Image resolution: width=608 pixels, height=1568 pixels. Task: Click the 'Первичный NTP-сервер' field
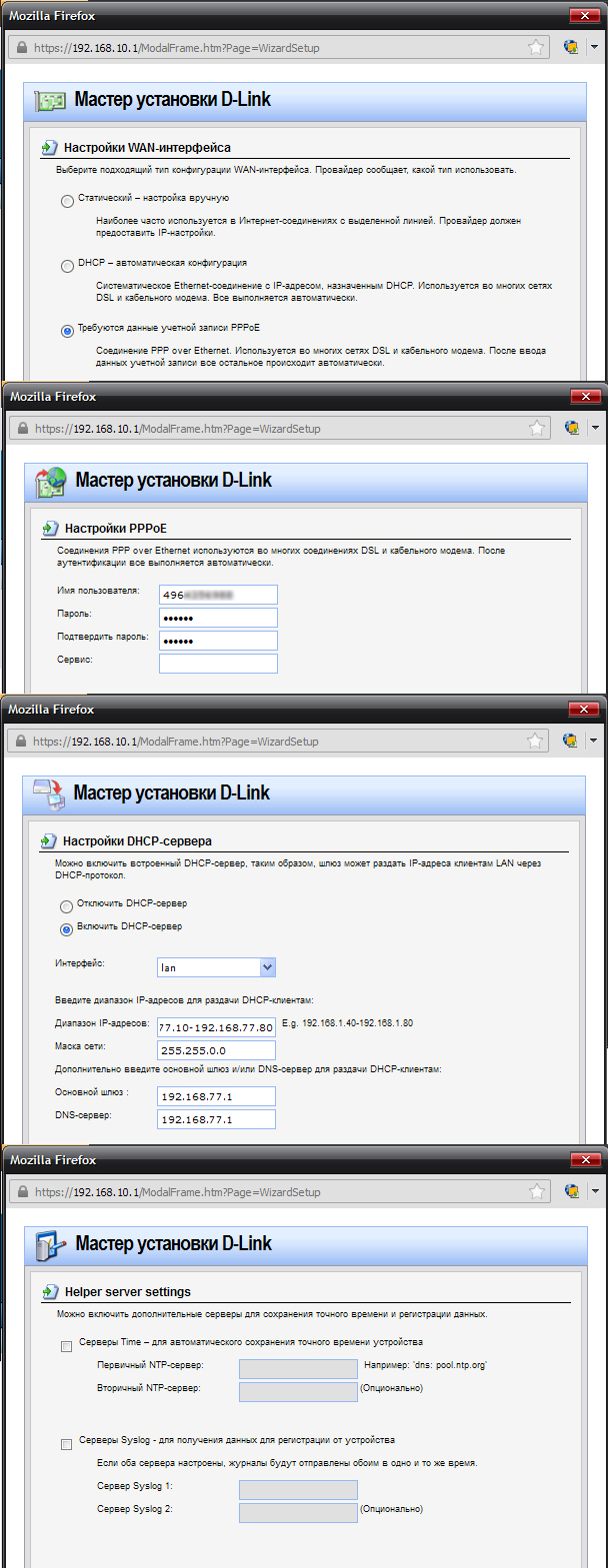[x=298, y=1368]
